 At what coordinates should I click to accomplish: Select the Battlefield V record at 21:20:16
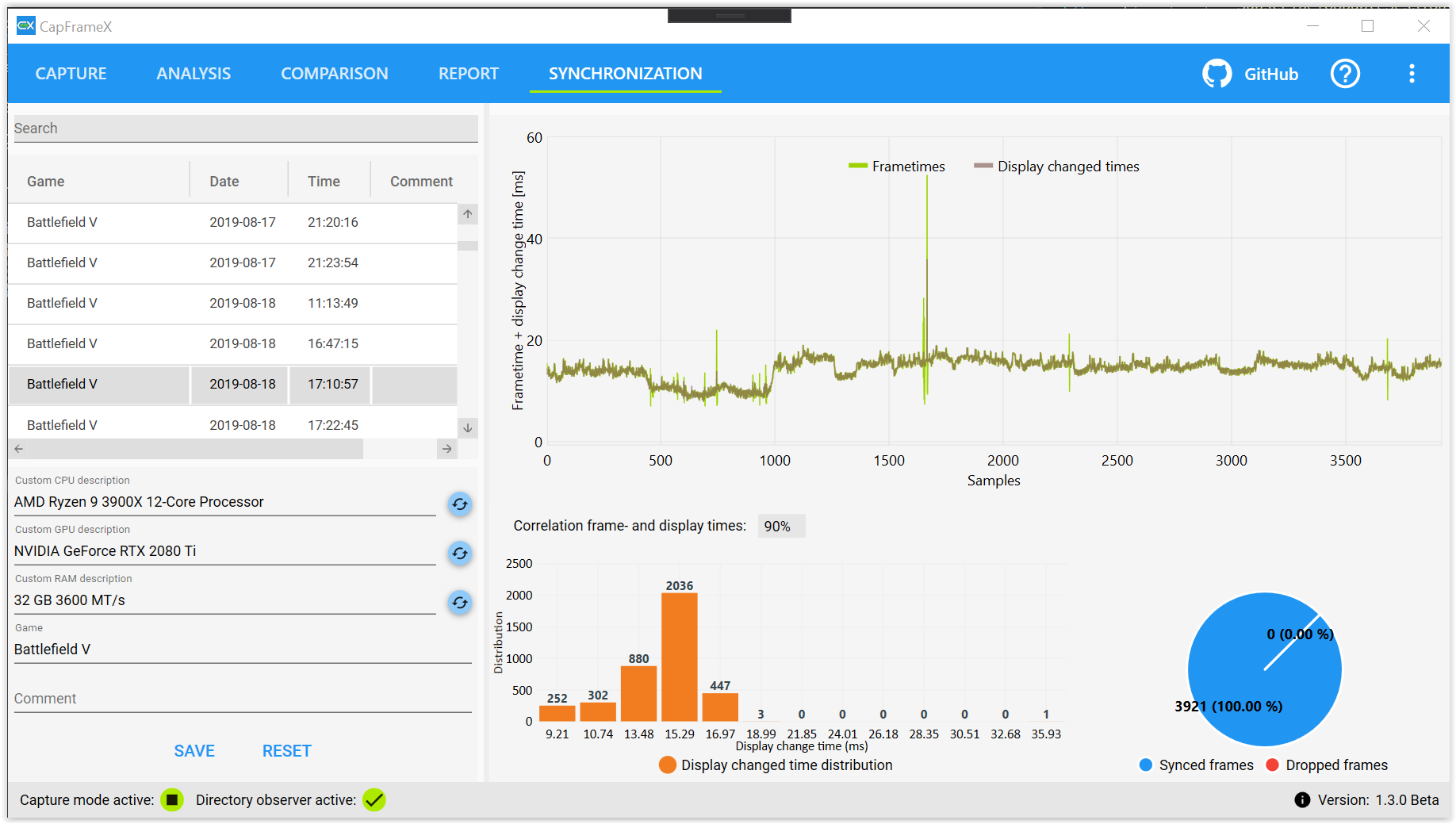(x=232, y=223)
